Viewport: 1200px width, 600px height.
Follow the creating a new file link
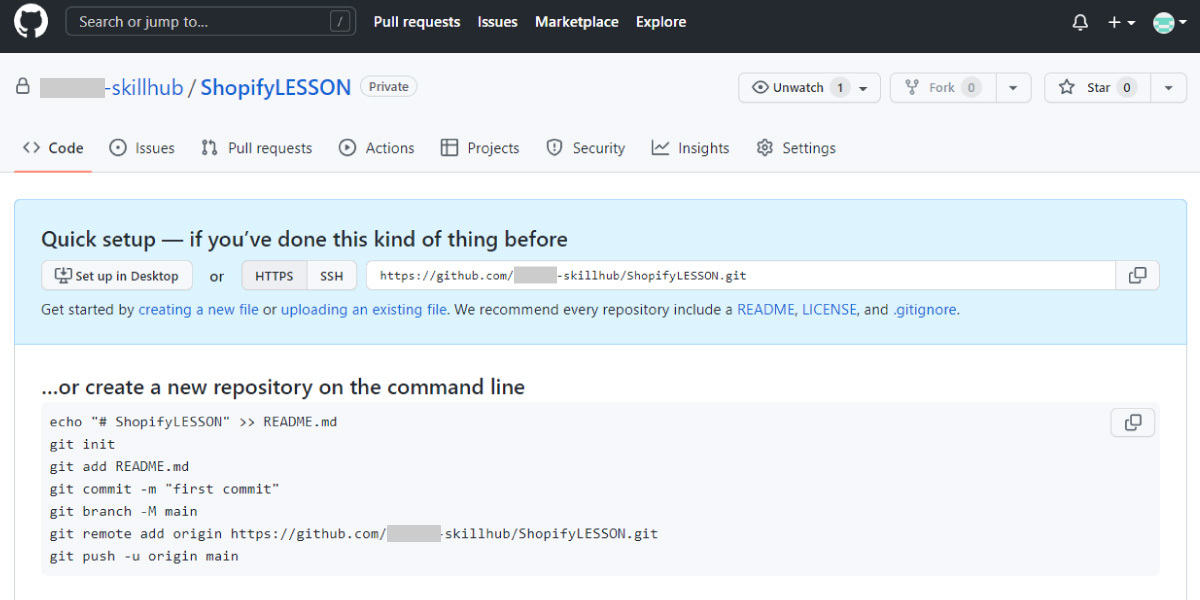click(199, 310)
